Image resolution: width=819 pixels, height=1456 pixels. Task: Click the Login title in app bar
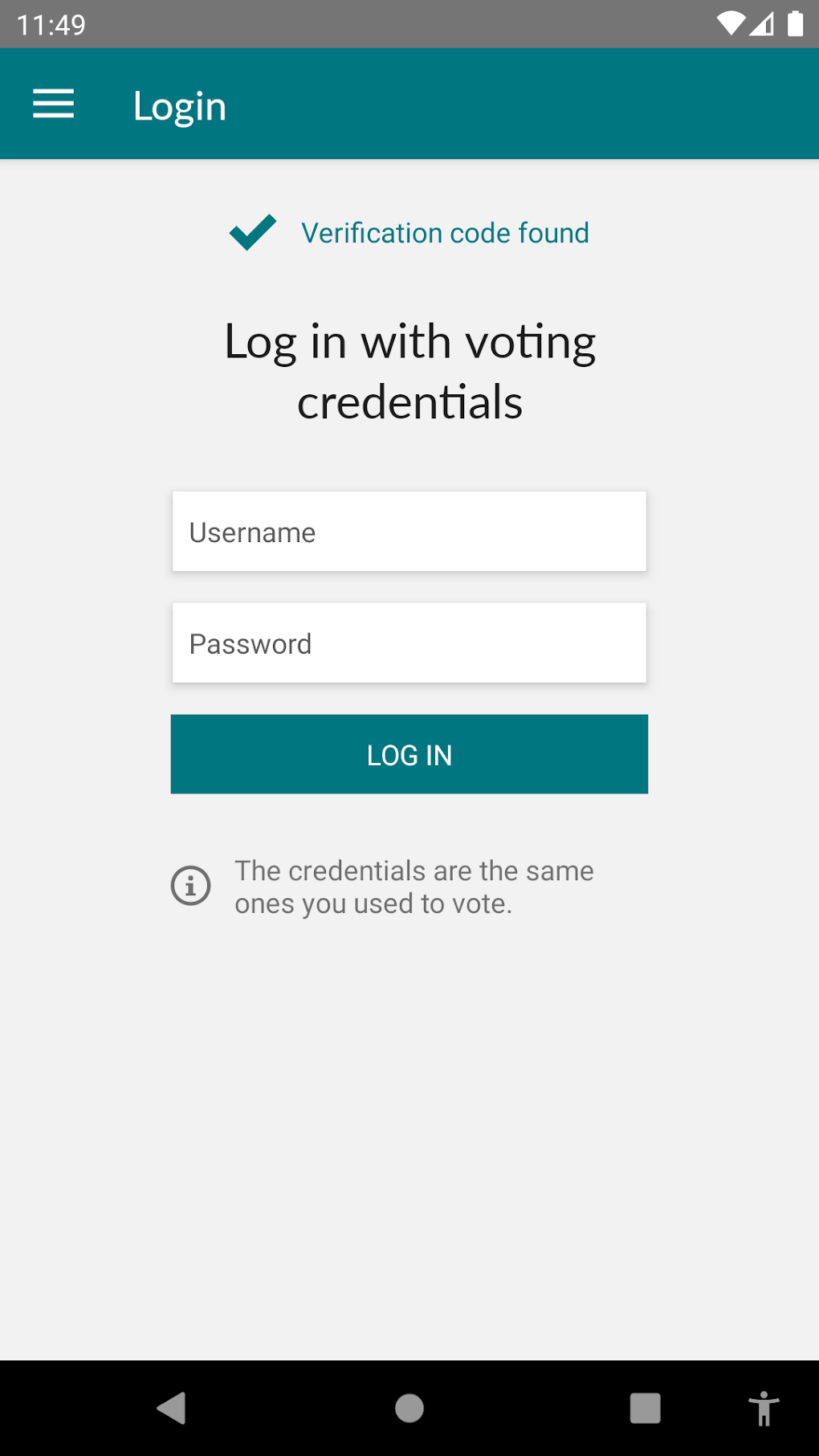tap(180, 106)
